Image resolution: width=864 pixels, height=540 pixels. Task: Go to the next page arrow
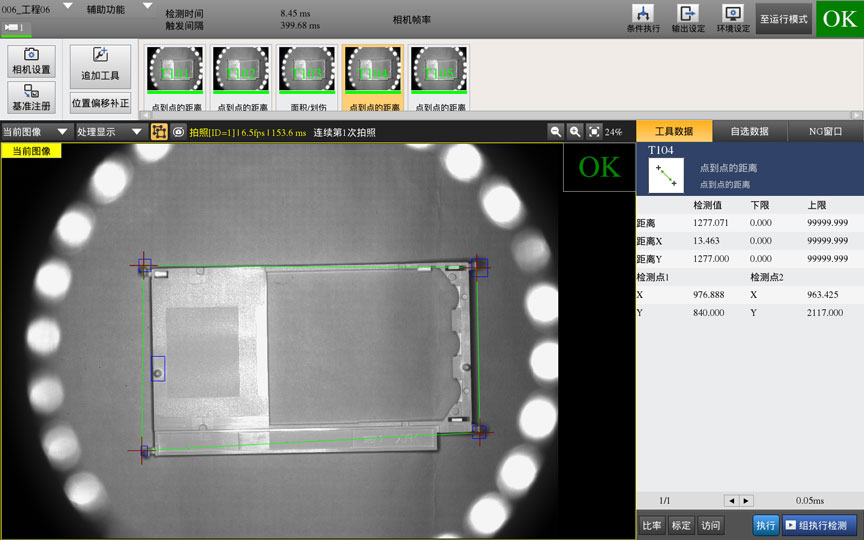pyautogui.click(x=746, y=500)
